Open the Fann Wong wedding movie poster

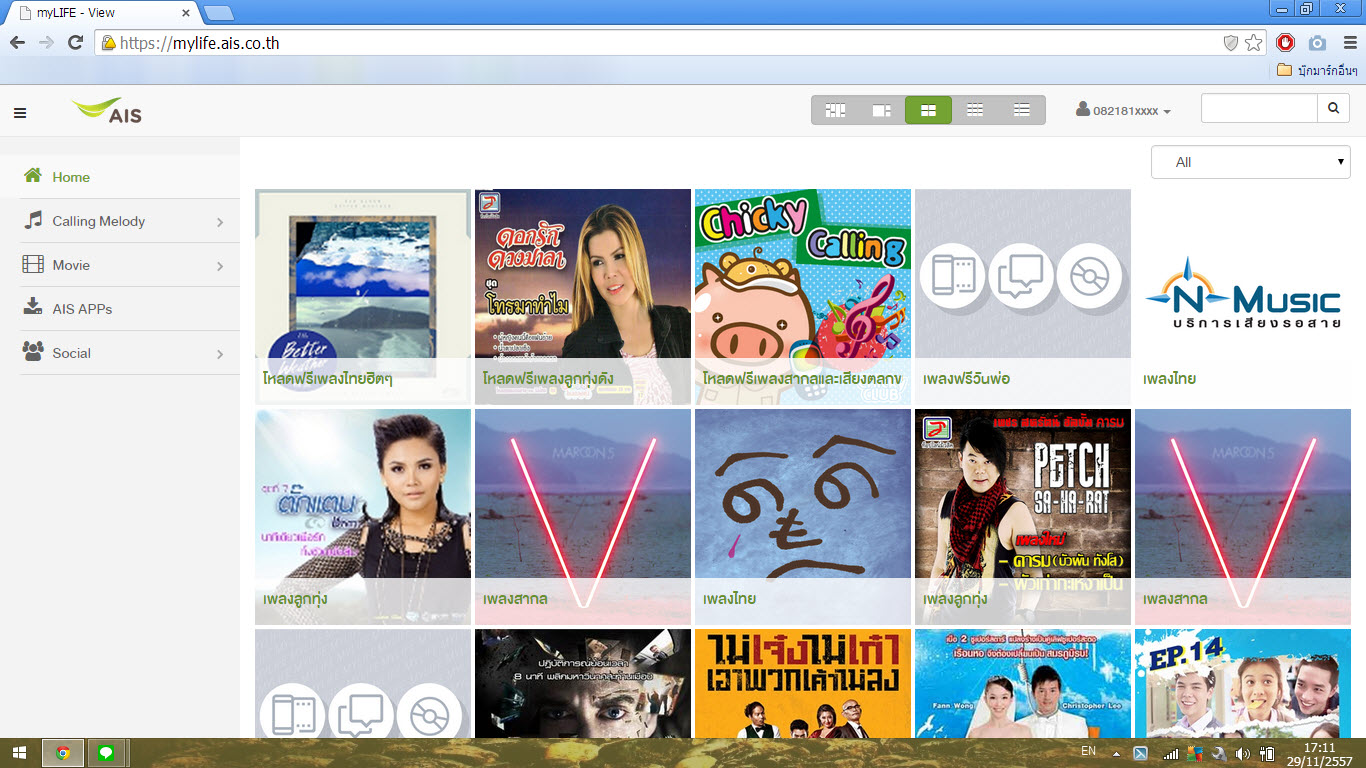[x=1023, y=684]
